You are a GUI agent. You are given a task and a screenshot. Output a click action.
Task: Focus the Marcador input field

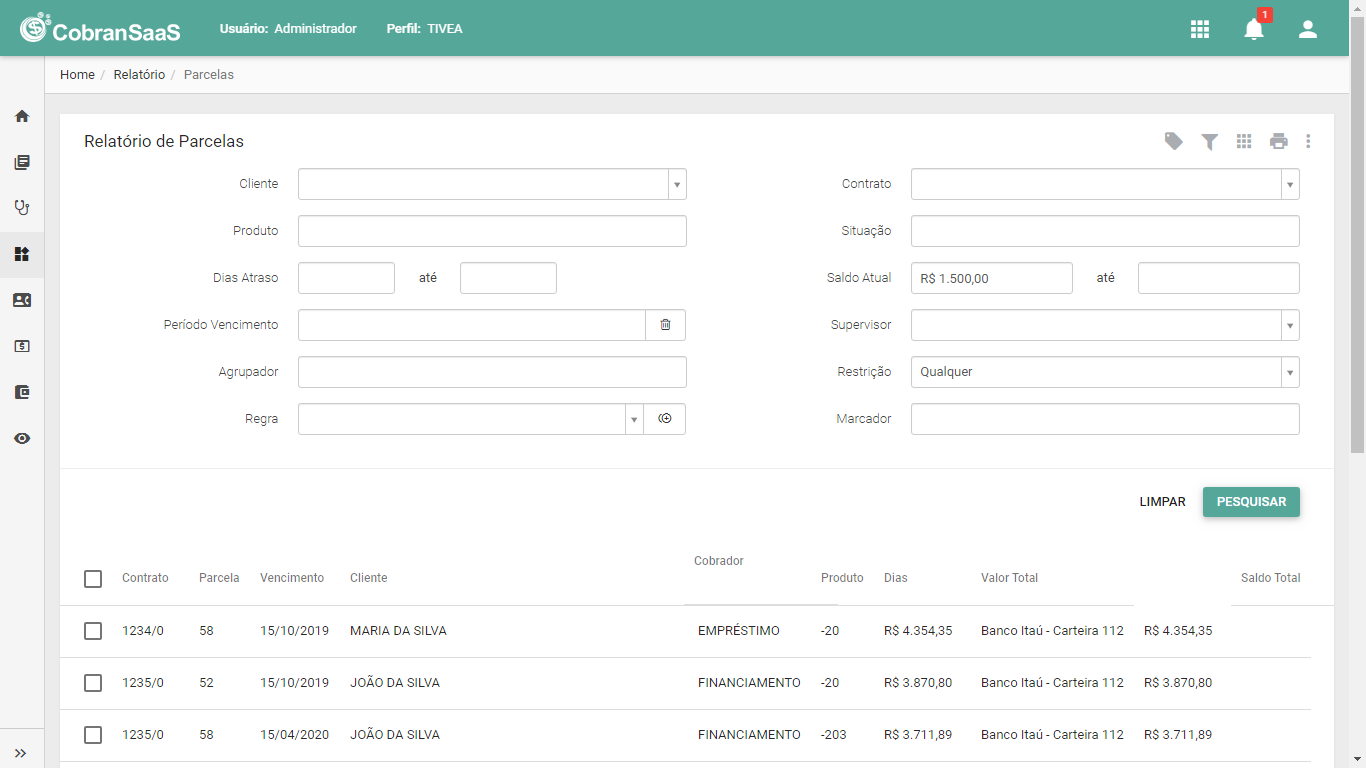pos(1105,419)
